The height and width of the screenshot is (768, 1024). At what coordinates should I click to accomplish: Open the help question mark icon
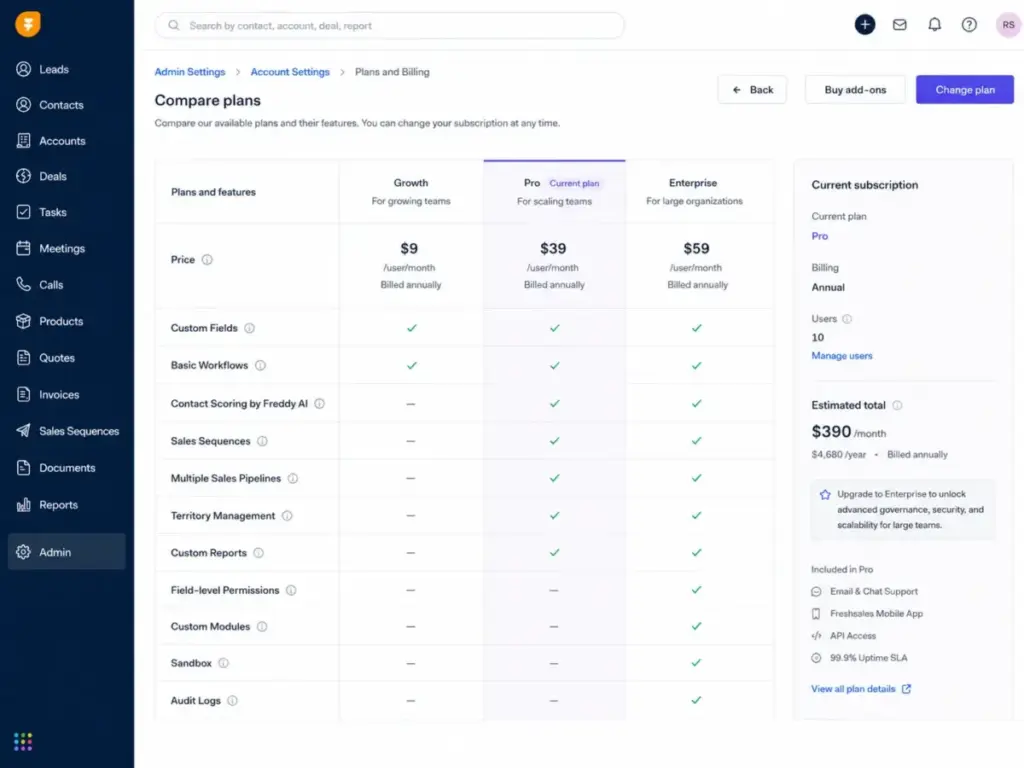point(969,25)
